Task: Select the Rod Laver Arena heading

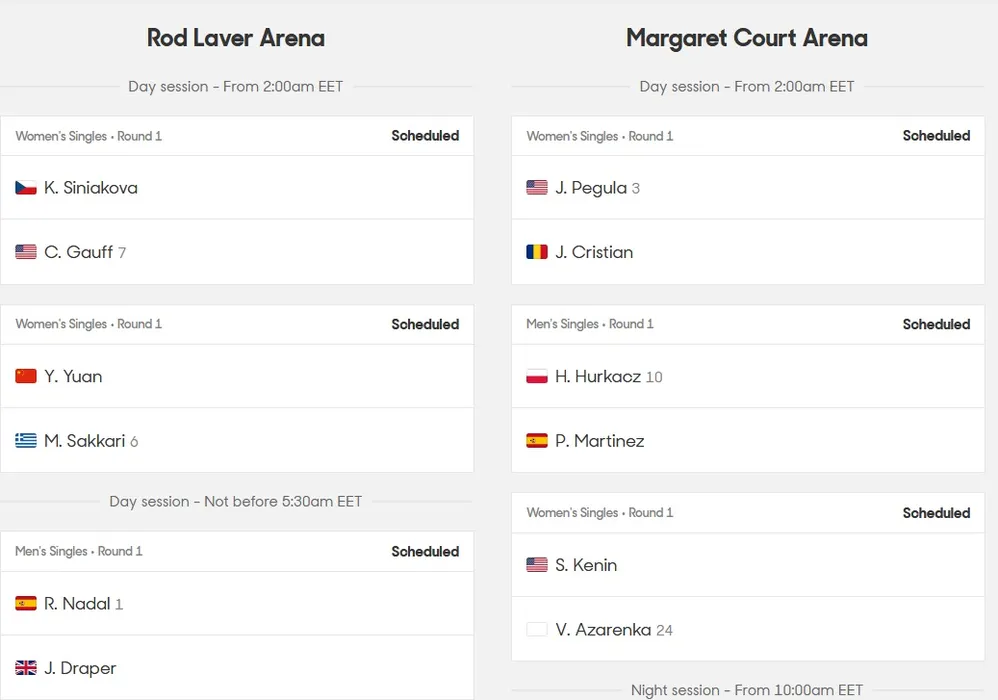Action: click(x=236, y=38)
